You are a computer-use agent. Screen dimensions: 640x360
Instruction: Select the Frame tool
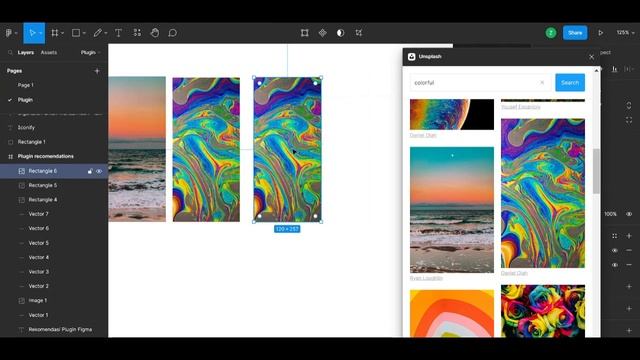pyautogui.click(x=54, y=33)
